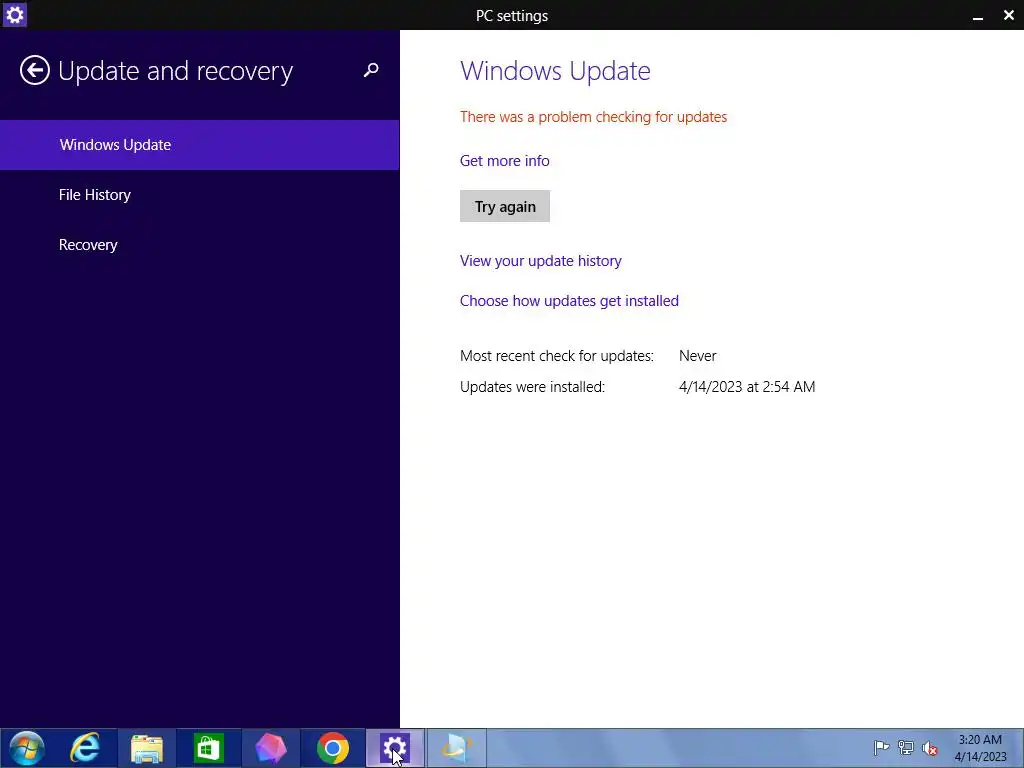Click the network status tray icon
Viewport: 1024px width, 768px height.
905,748
